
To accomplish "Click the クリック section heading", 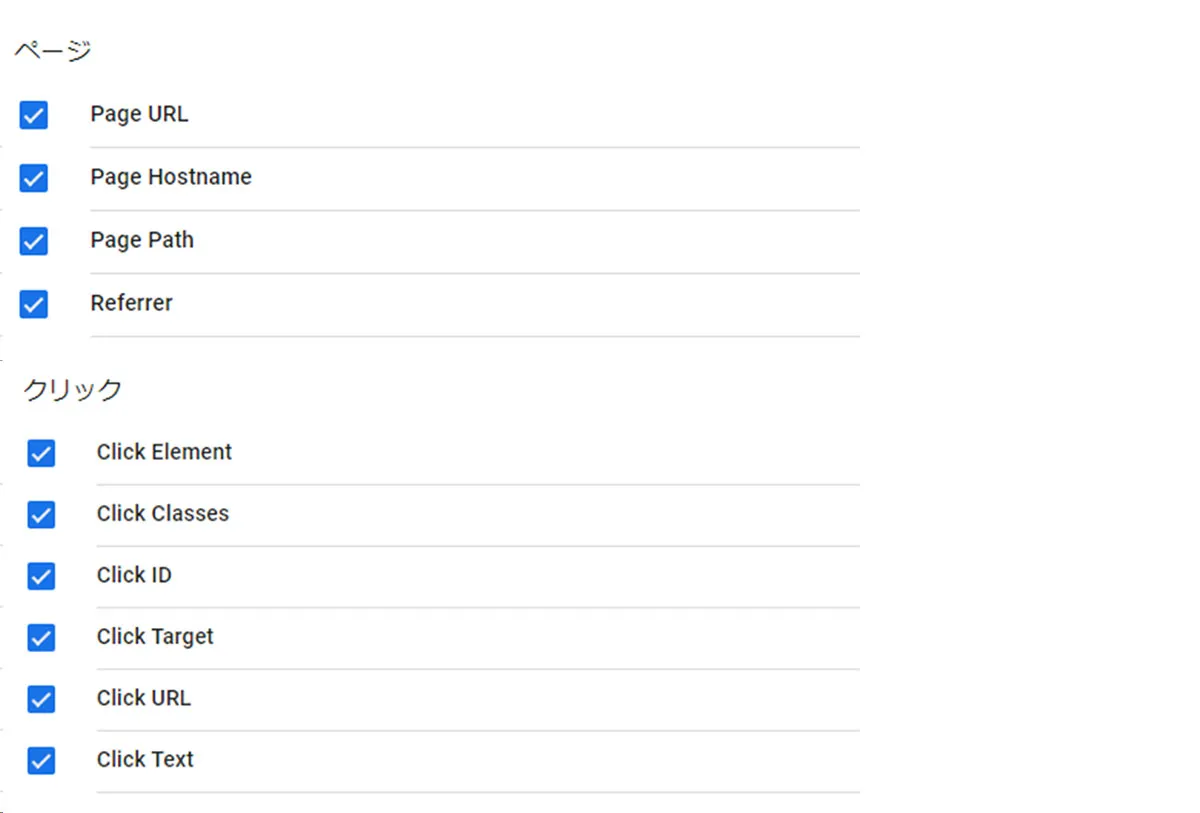I will point(72,389).
